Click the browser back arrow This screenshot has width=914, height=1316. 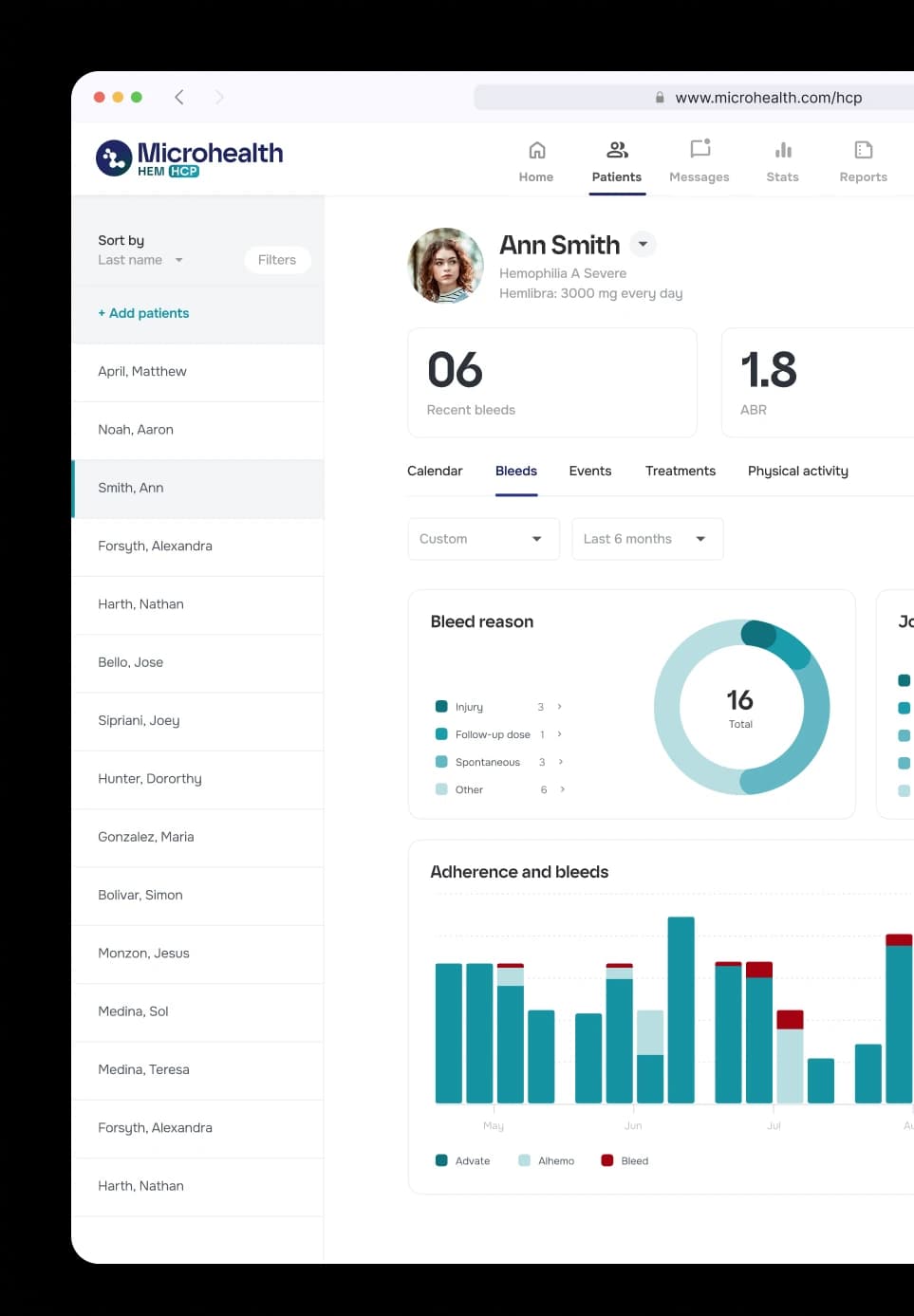pyautogui.click(x=179, y=97)
